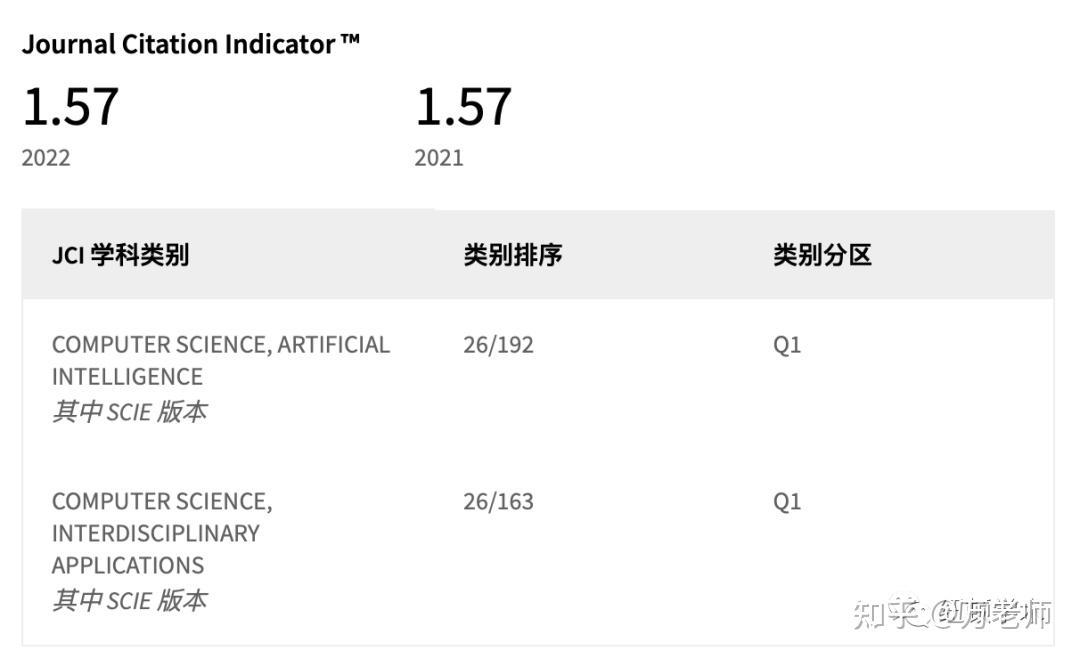Click the 26/192 category rank

[498, 345]
